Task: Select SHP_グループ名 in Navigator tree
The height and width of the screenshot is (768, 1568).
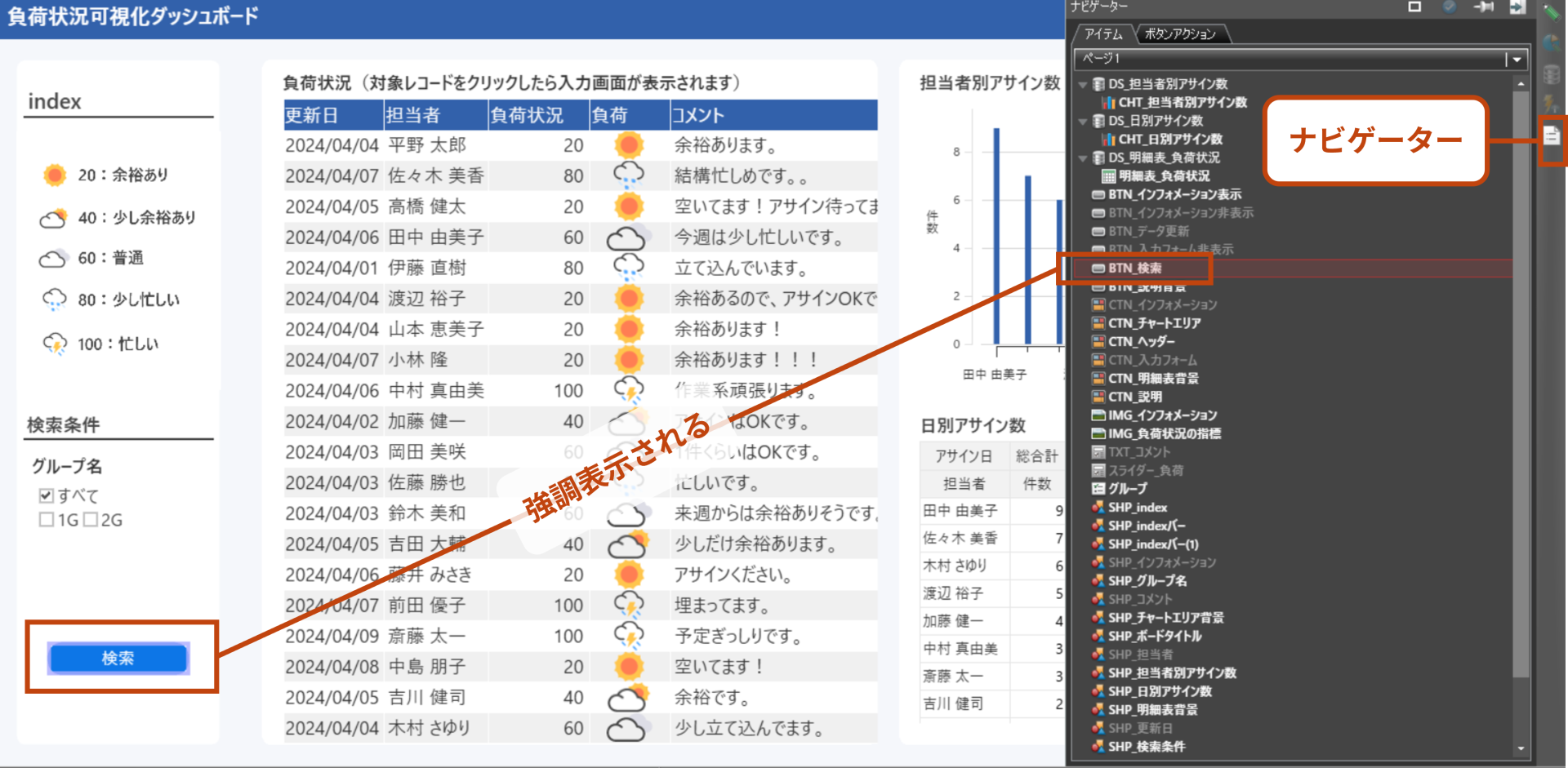Action: [x=1147, y=581]
